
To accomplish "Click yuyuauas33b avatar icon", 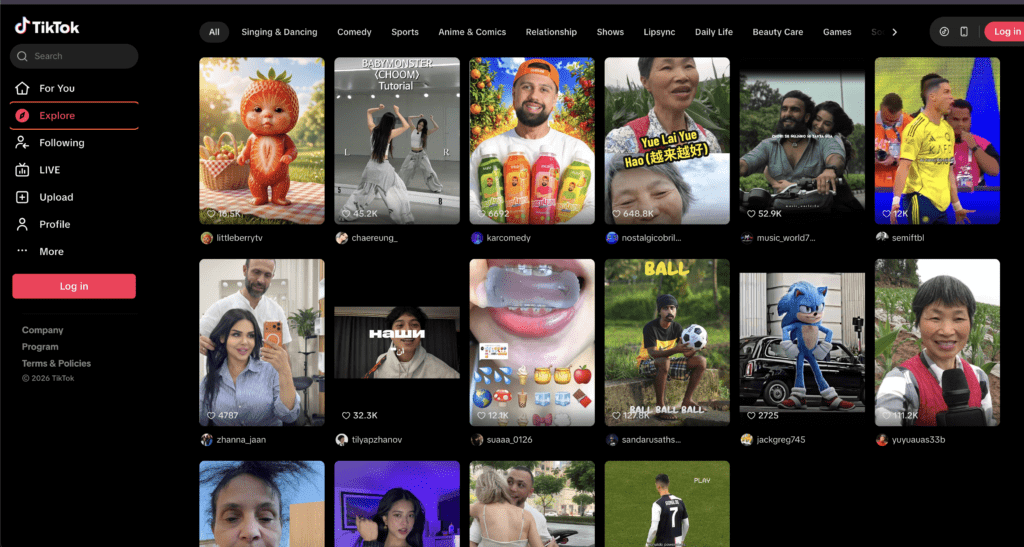I will pyautogui.click(x=882, y=439).
